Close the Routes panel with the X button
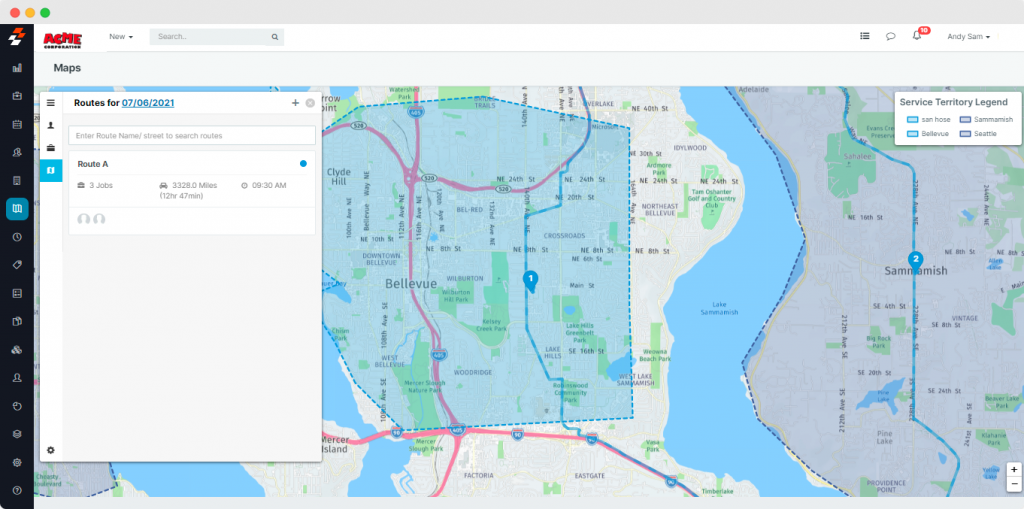1024x509 pixels. [x=310, y=103]
